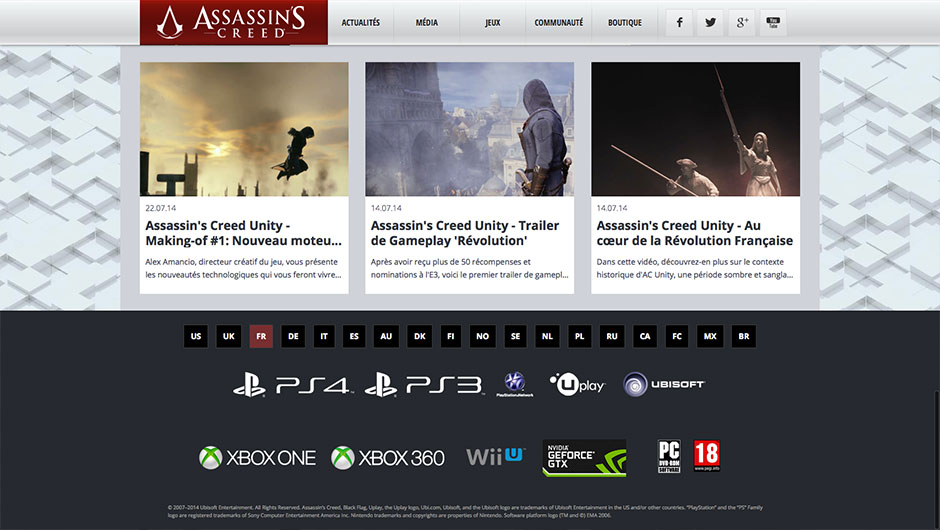Screen dimensions: 940x530
Task: Open article 'Trailer de Gameplay Révolution'
Action: (x=465, y=233)
